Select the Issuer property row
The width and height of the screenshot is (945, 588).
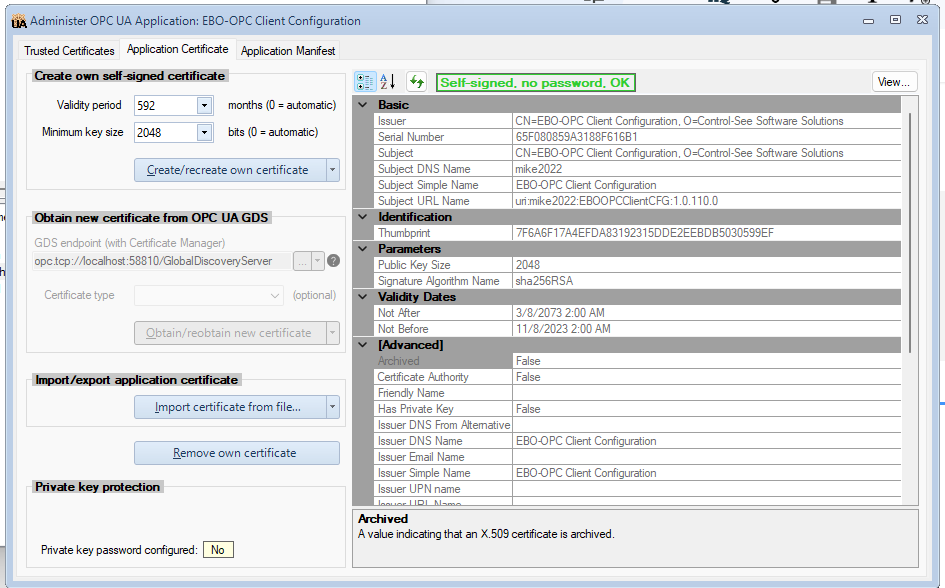[x=638, y=121]
